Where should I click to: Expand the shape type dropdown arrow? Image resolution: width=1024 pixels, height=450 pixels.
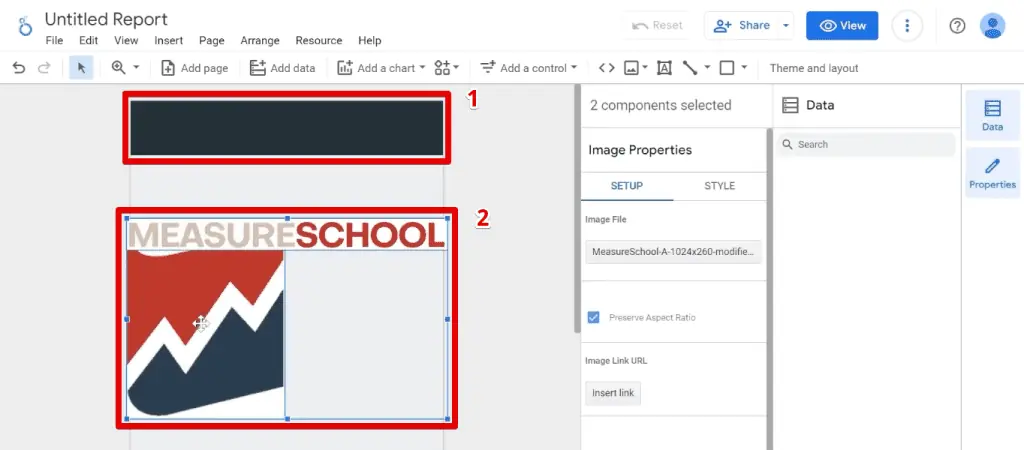tap(744, 68)
